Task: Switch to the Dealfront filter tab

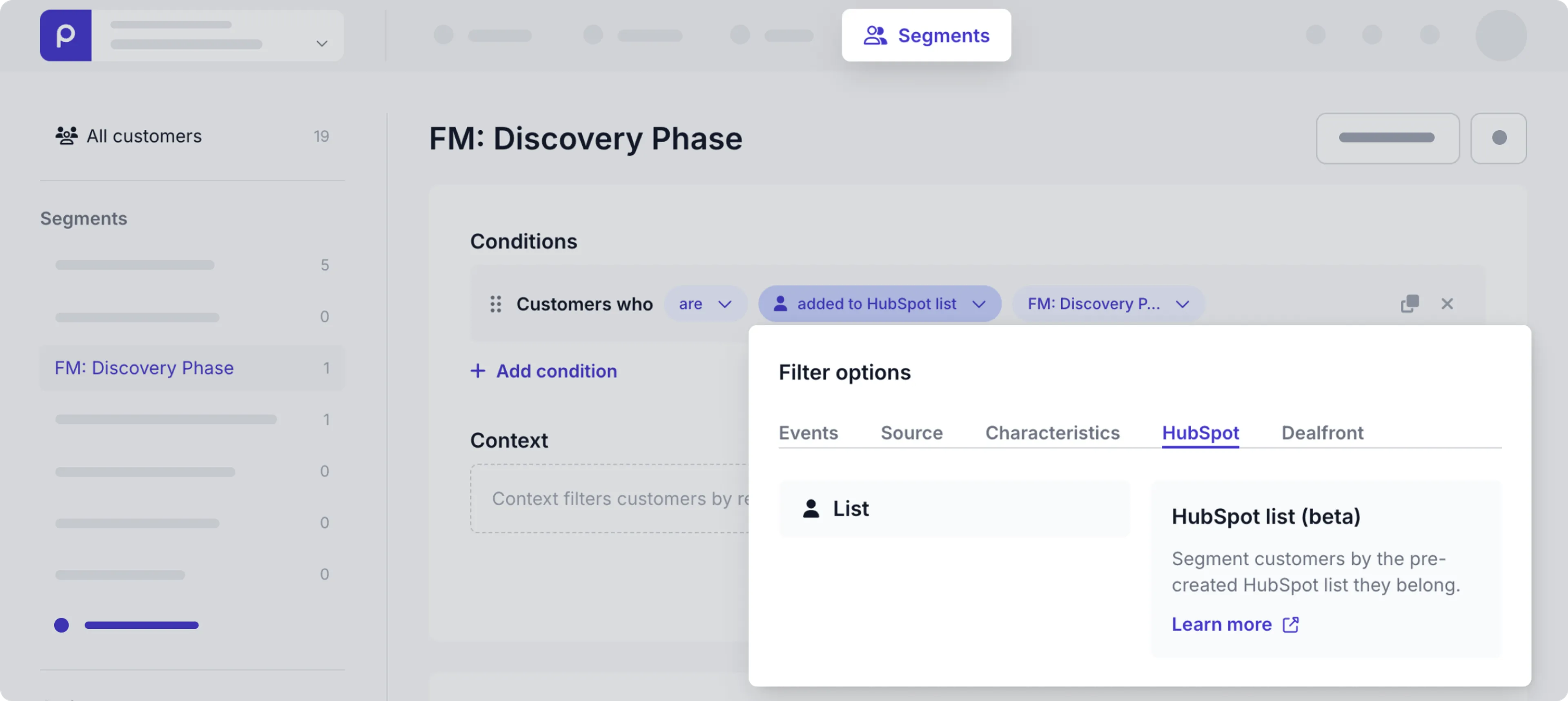Action: click(1322, 433)
